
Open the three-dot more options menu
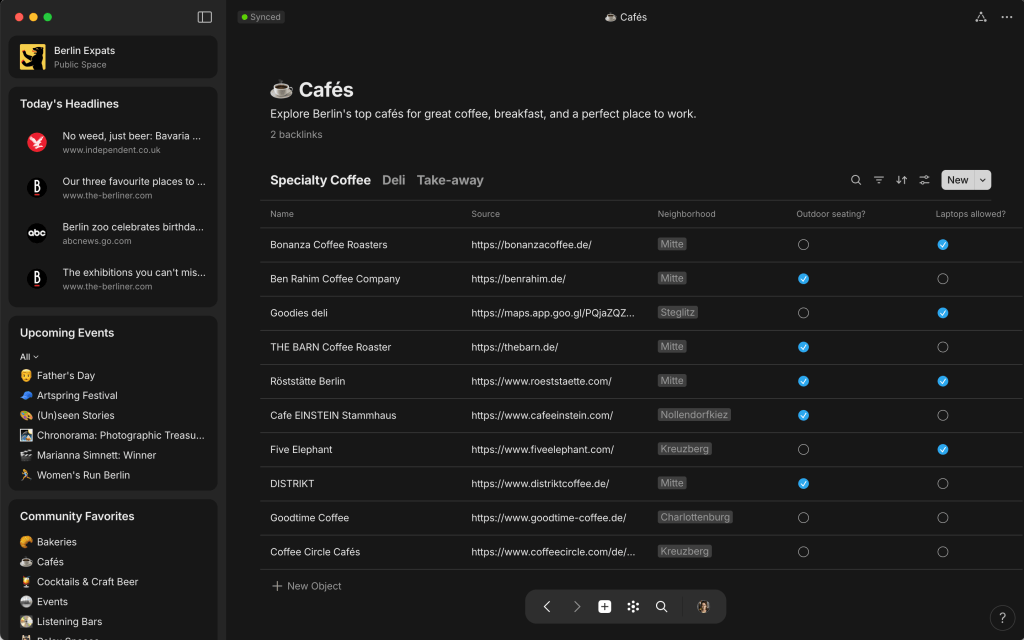tap(1006, 17)
